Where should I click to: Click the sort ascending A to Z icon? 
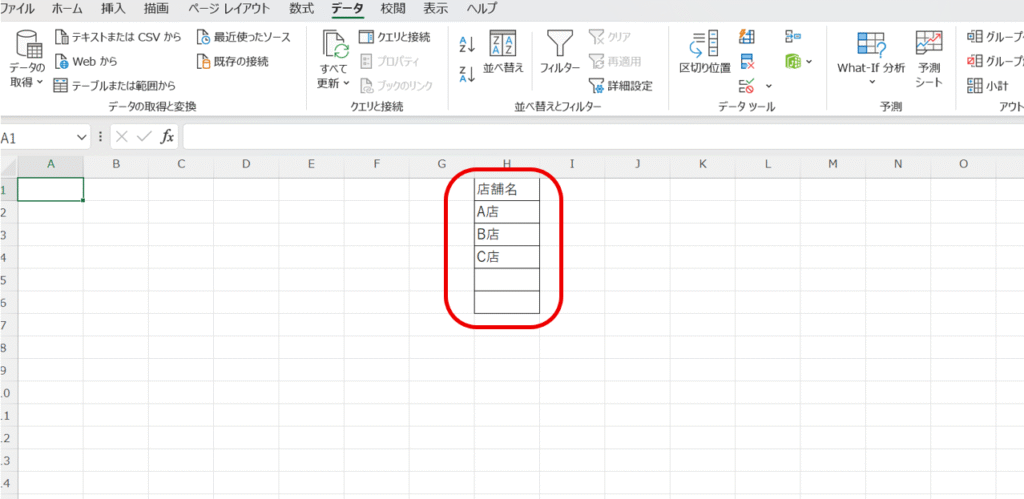coord(466,43)
